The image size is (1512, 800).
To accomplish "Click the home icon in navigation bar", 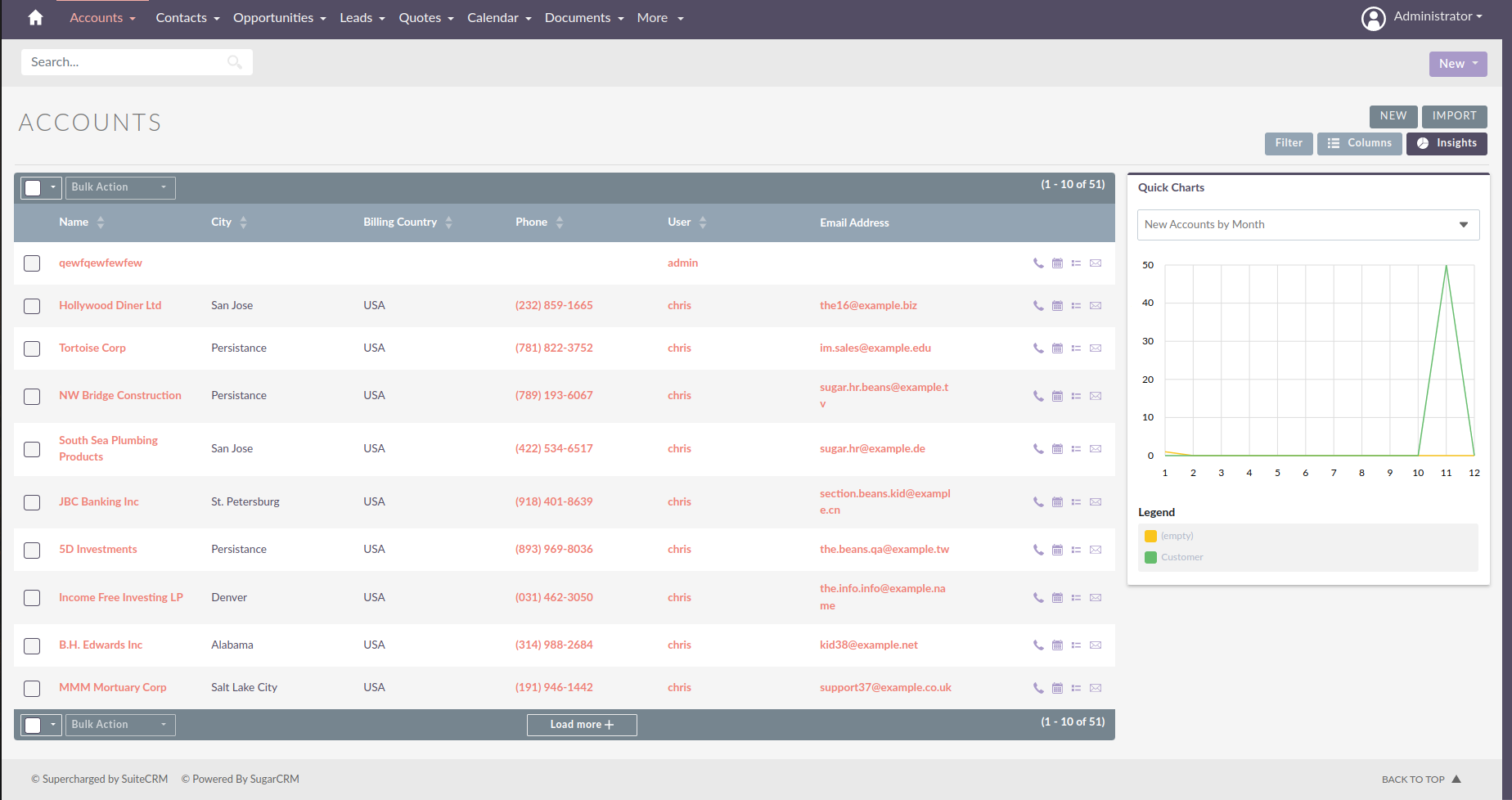I will tap(35, 18).
